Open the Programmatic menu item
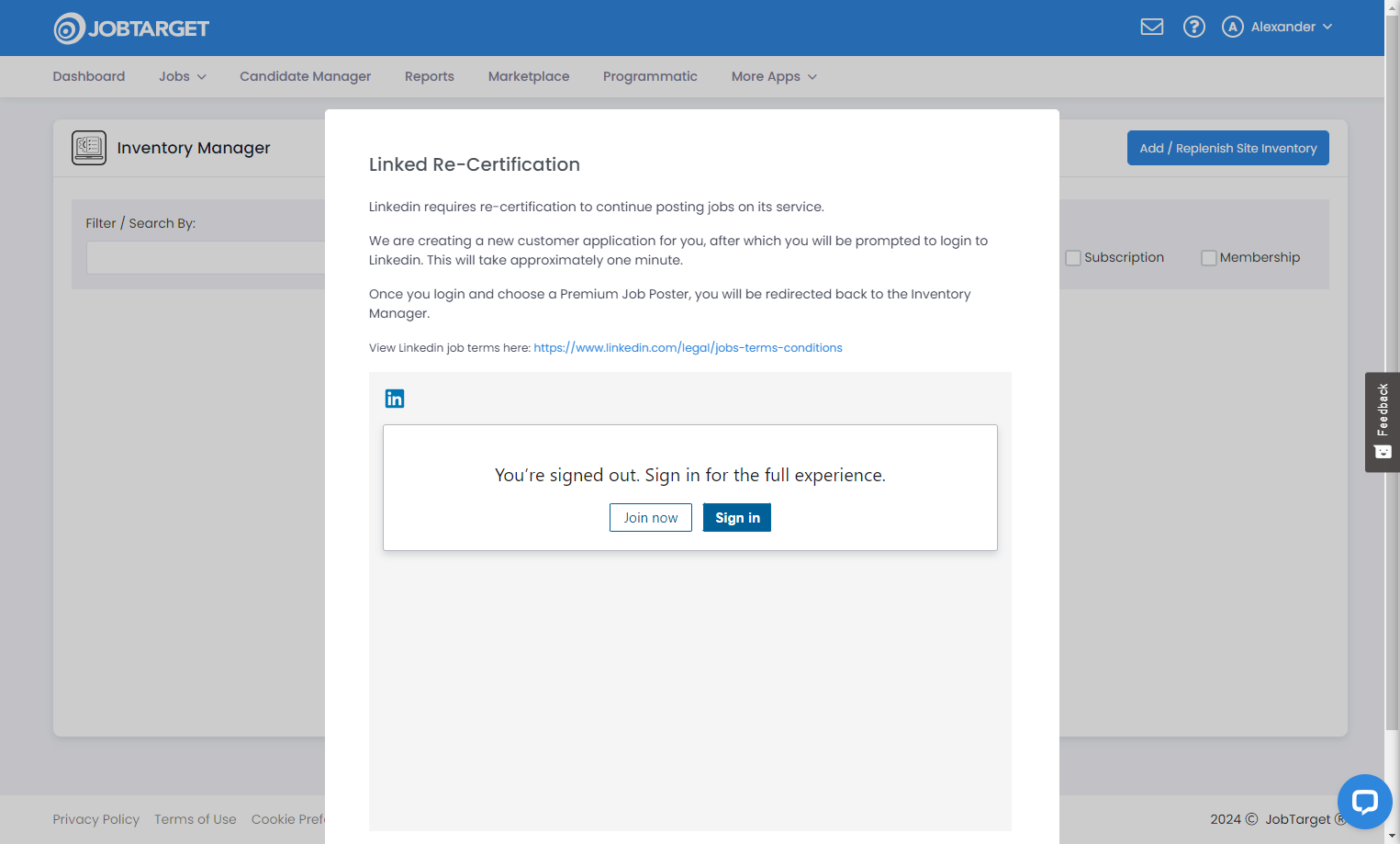This screenshot has width=1400, height=844. (x=650, y=76)
